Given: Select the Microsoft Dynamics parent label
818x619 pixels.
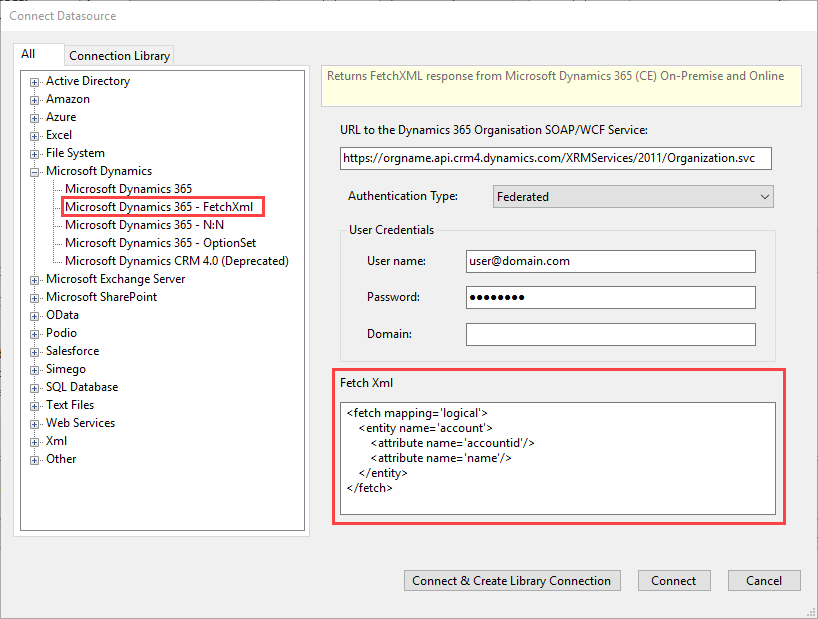Looking at the screenshot, I should tap(99, 171).
